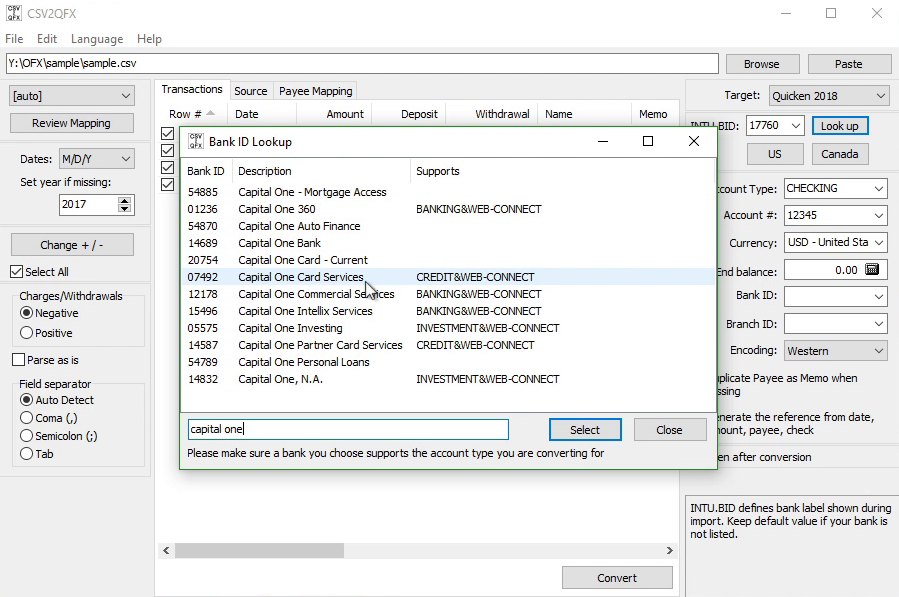Click the Review Mapping button

(x=72, y=123)
